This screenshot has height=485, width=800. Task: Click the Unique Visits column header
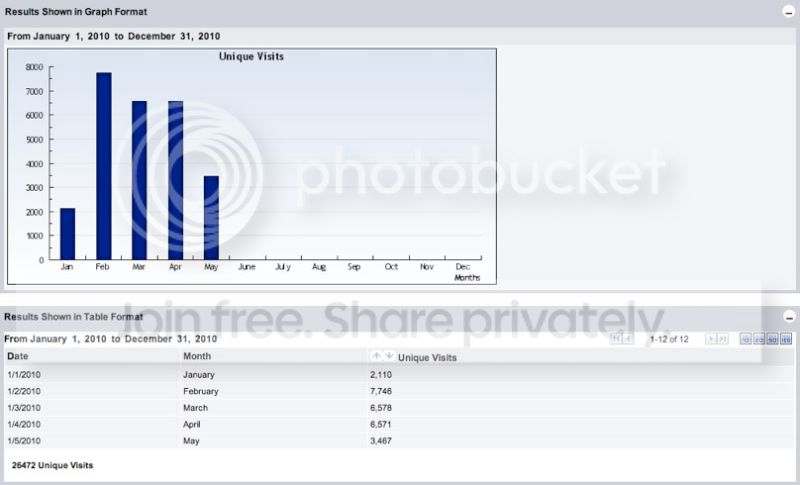pyautogui.click(x=427, y=358)
